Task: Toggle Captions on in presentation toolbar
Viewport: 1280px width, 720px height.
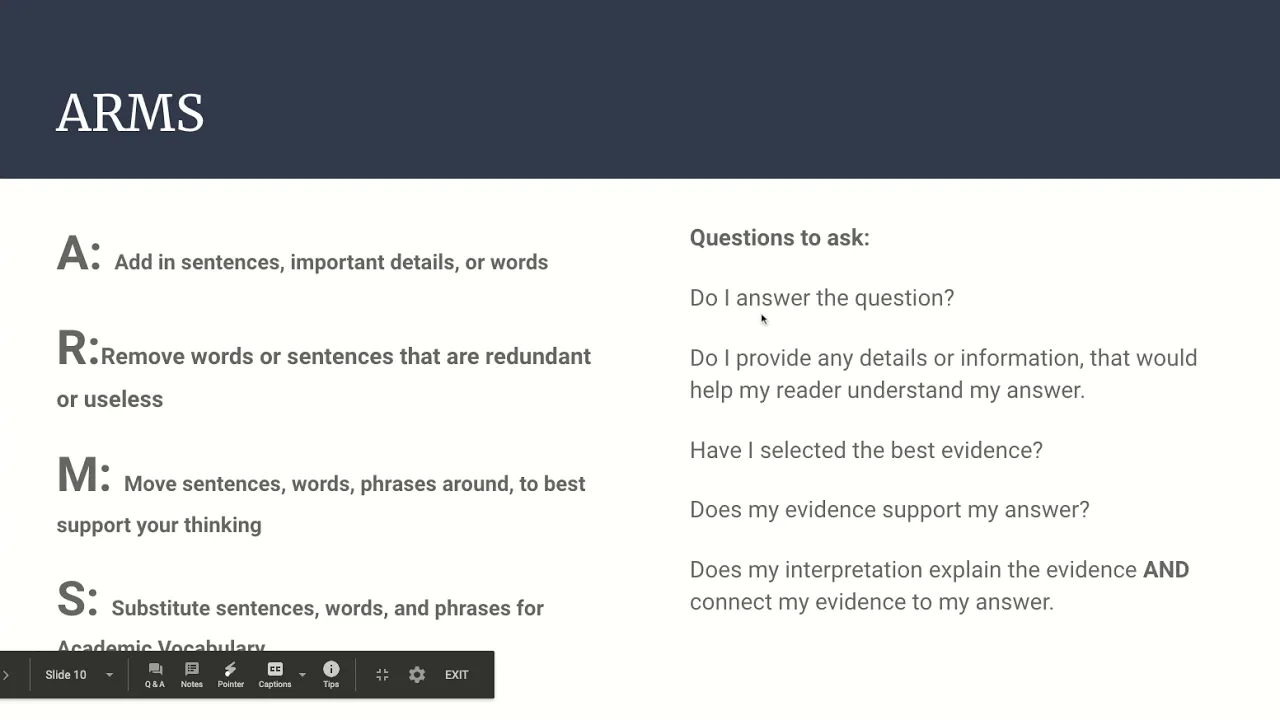Action: click(275, 675)
